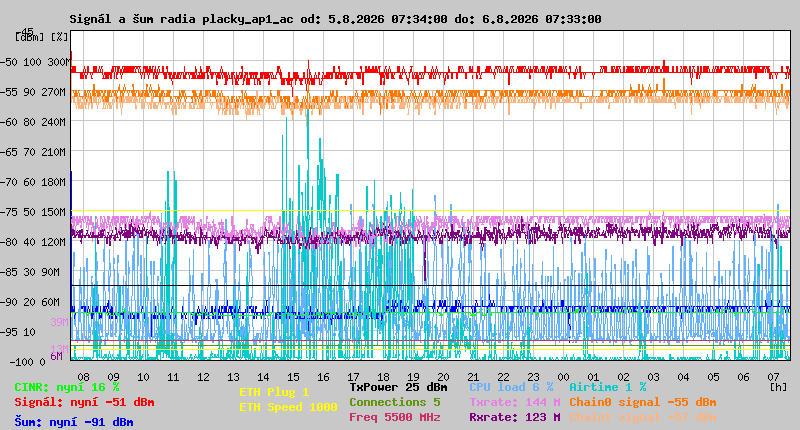Select the "Signál: nyní -51 dBm" legend entry

point(84,402)
